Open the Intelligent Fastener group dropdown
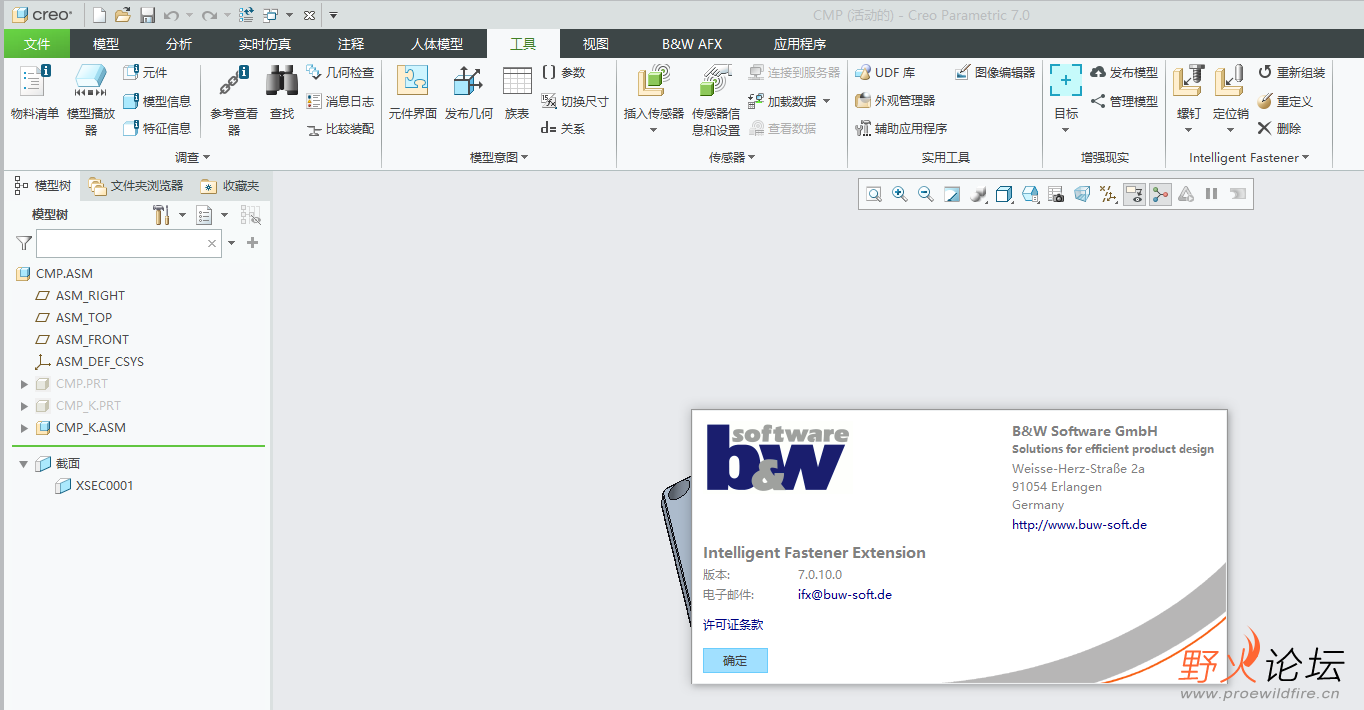 point(1248,157)
